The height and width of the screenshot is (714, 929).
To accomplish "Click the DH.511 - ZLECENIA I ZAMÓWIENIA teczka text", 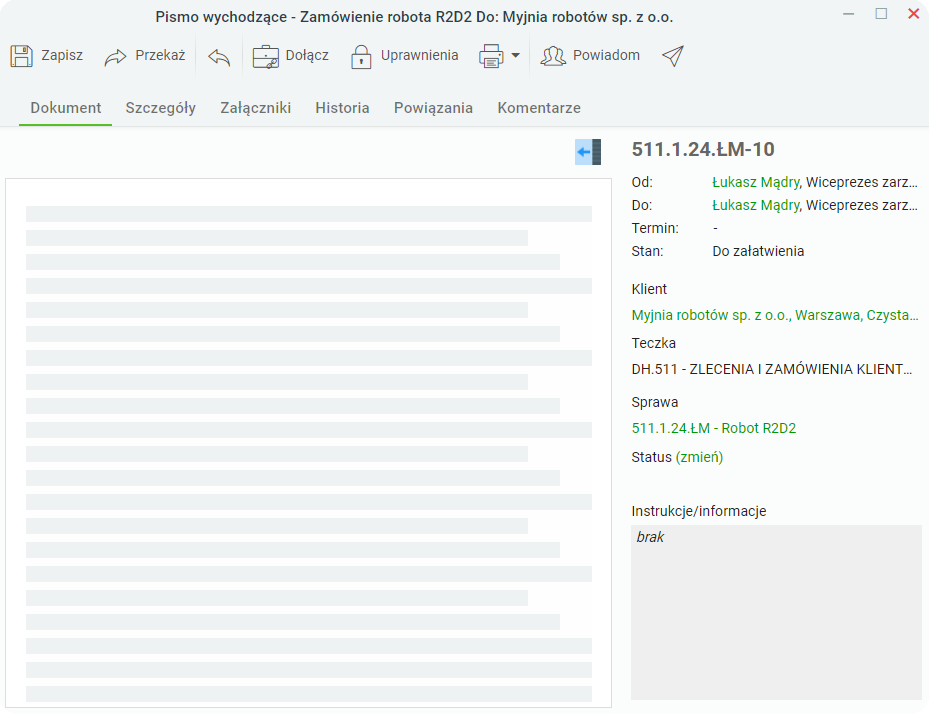I will (x=772, y=369).
